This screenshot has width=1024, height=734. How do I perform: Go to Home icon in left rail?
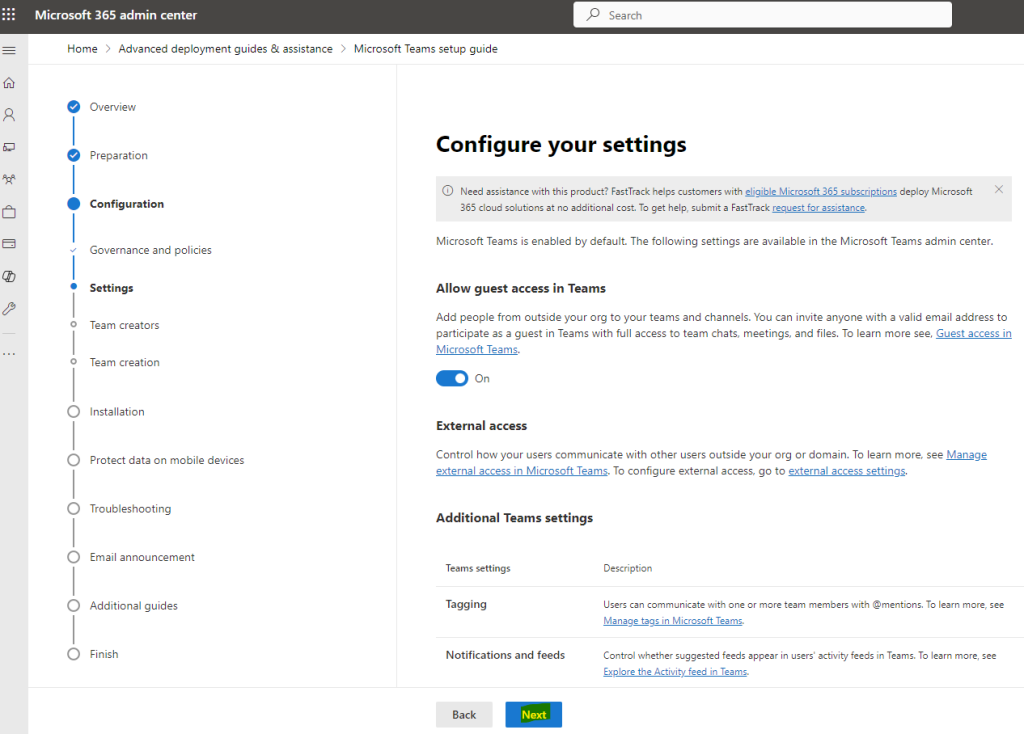pos(9,83)
